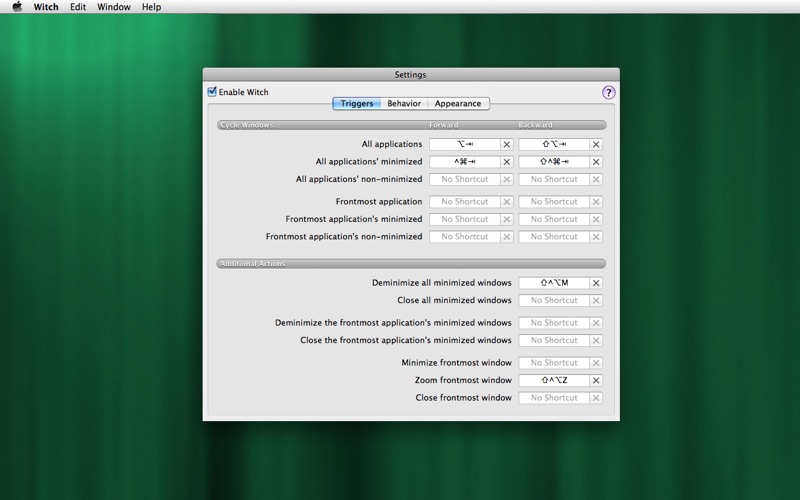Set shortcut for Close all minimized windows
The height and width of the screenshot is (500, 800).
tap(553, 301)
